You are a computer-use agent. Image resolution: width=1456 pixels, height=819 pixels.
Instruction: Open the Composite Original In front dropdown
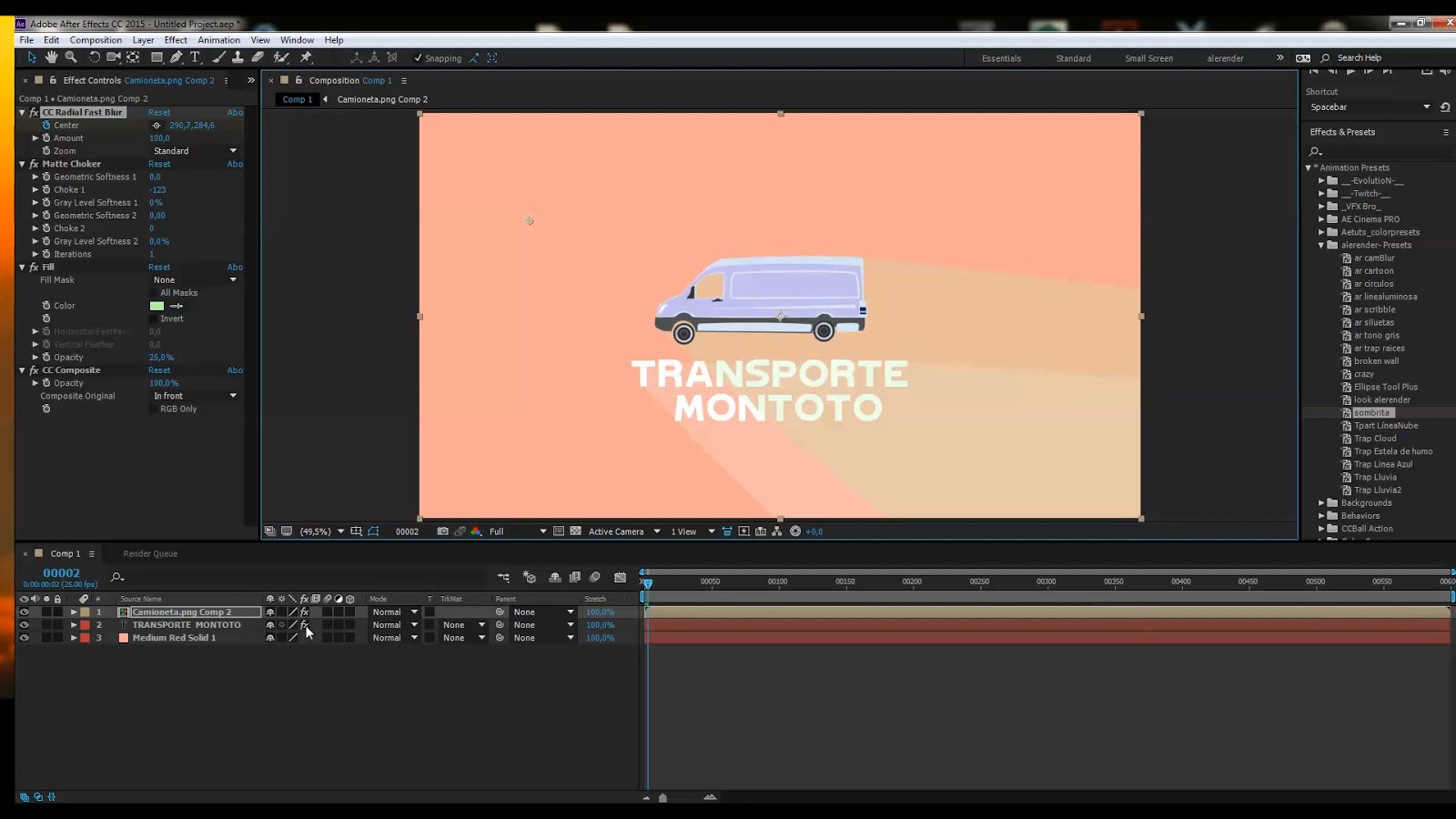[194, 396]
